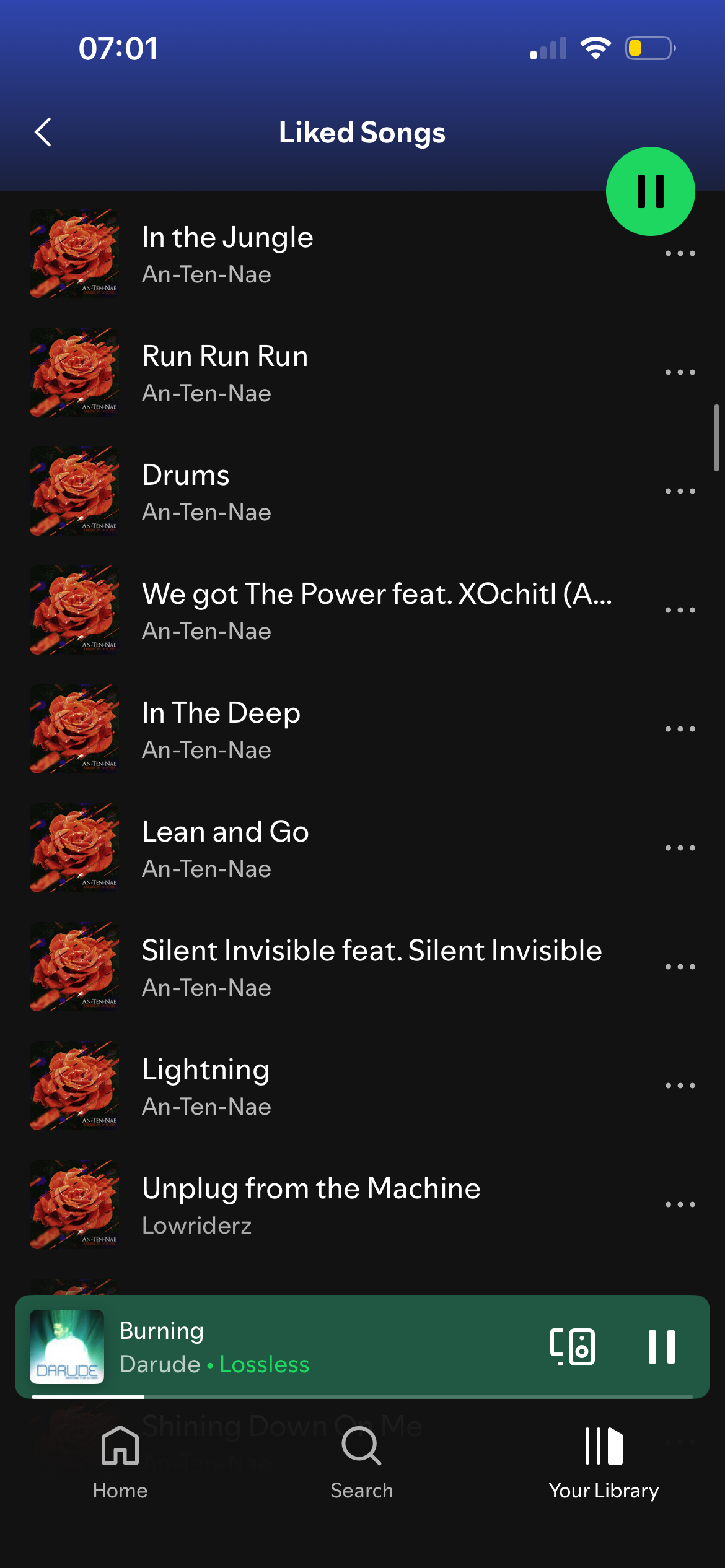Tap the rose album cover beside Drums
The height and width of the screenshot is (1568, 725).
click(x=74, y=491)
